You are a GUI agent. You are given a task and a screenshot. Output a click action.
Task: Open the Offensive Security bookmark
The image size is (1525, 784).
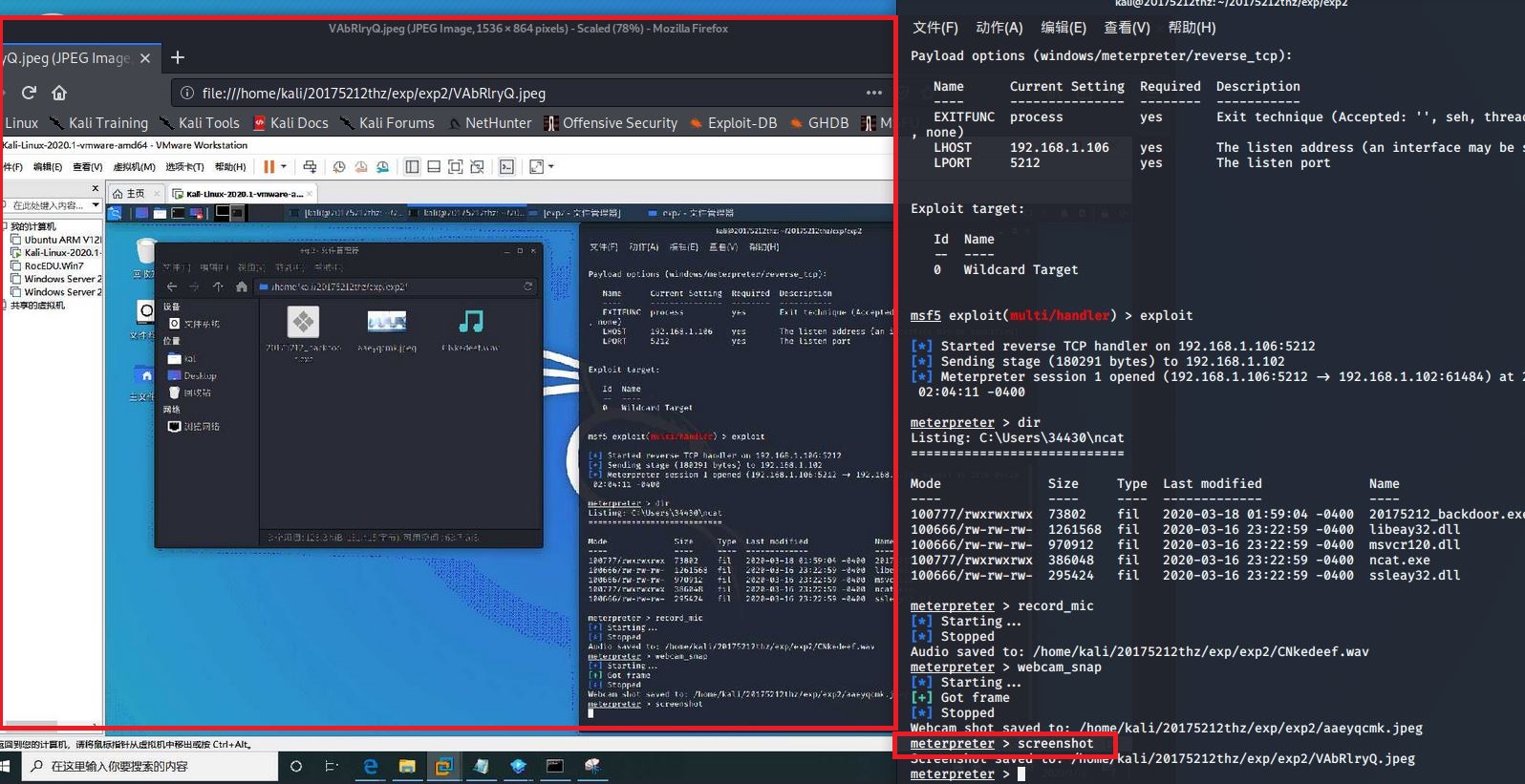[x=611, y=123]
